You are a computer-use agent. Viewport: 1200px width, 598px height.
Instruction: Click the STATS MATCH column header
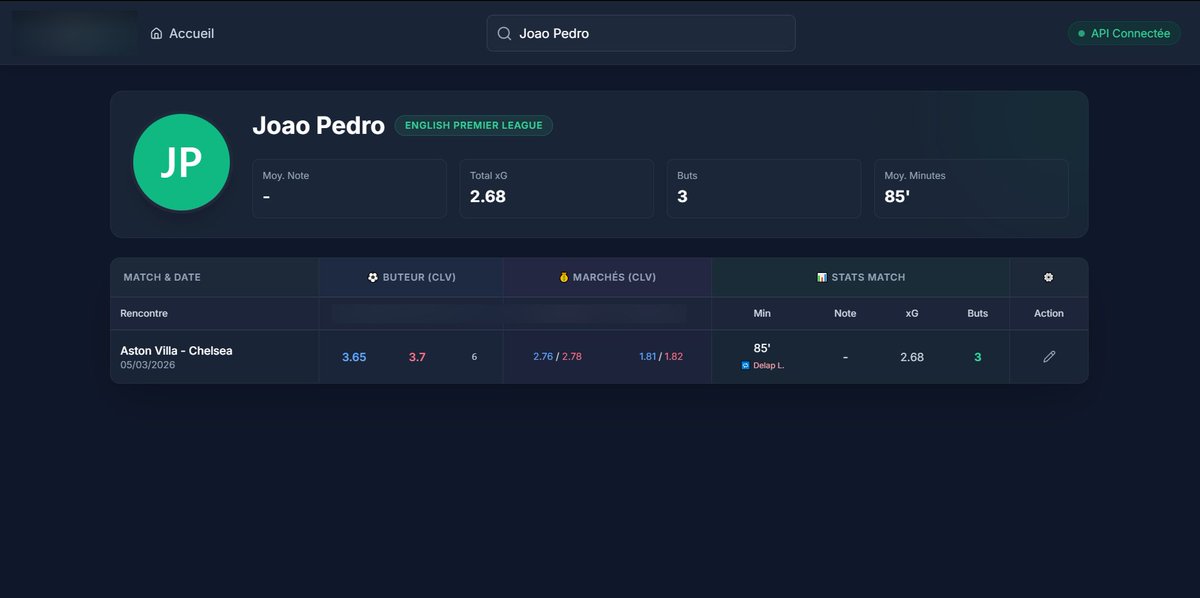coord(861,277)
